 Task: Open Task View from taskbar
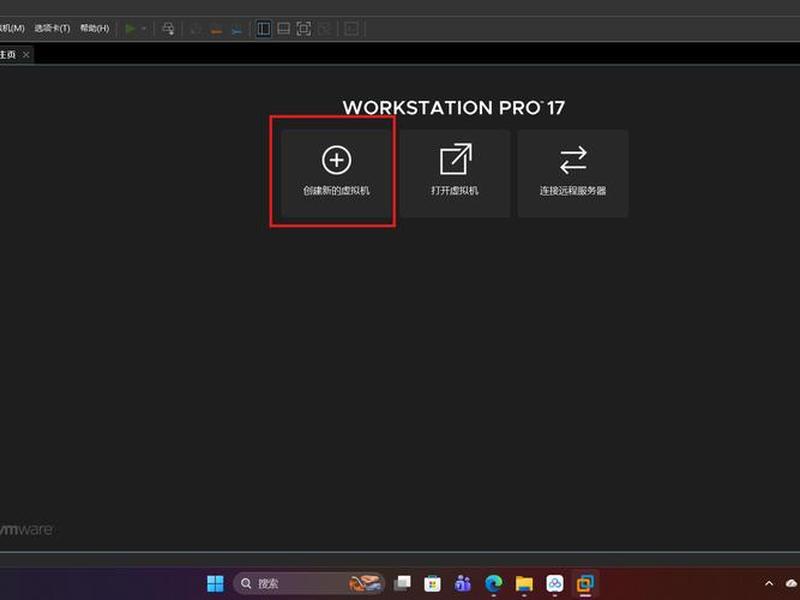pos(403,583)
